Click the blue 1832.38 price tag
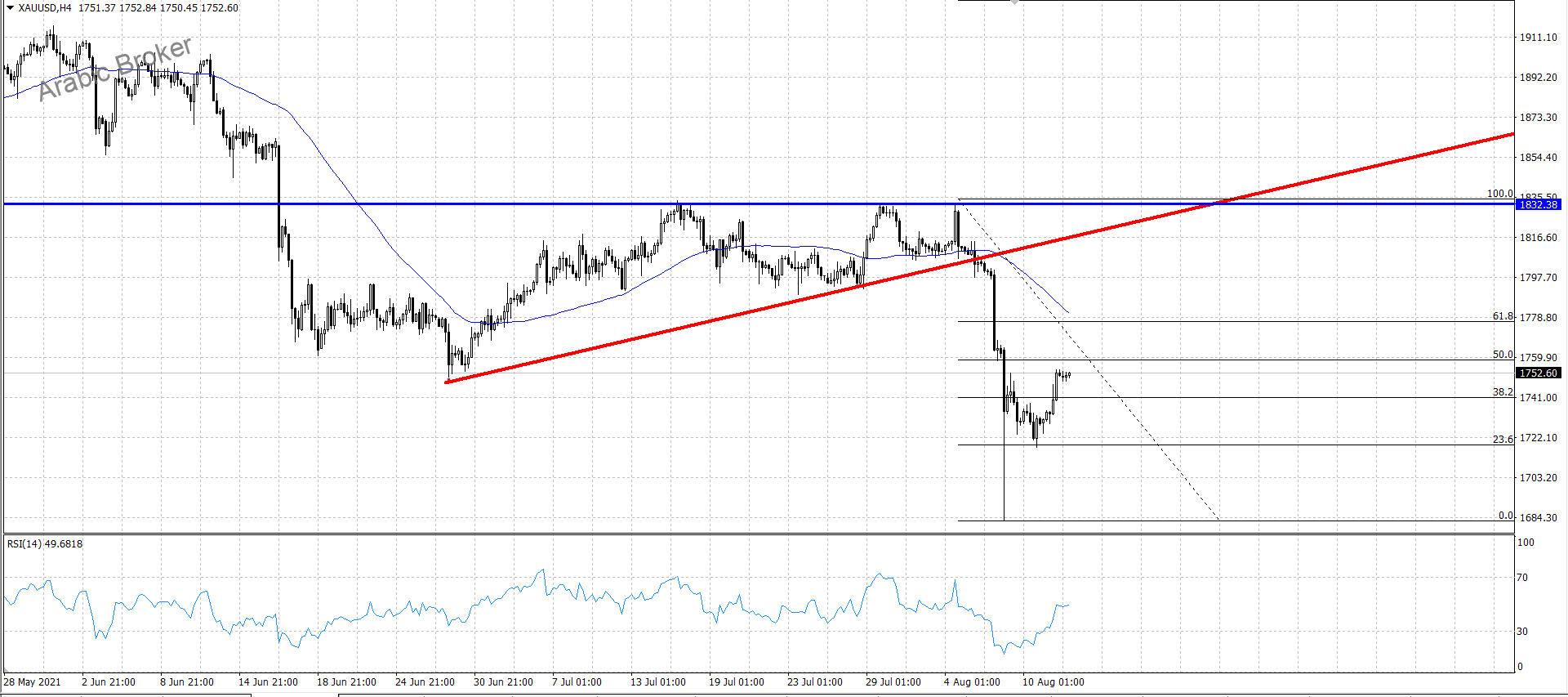This screenshot has width=1568, height=697. coord(1538,204)
